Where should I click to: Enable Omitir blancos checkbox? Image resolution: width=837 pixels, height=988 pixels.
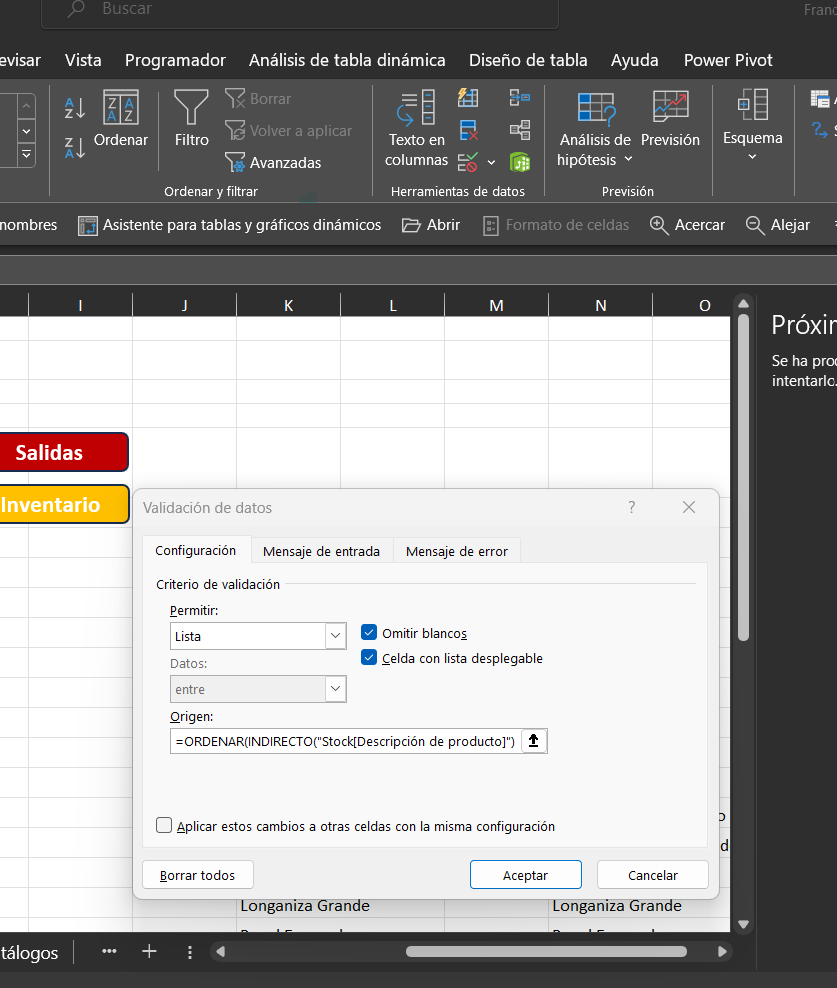369,632
